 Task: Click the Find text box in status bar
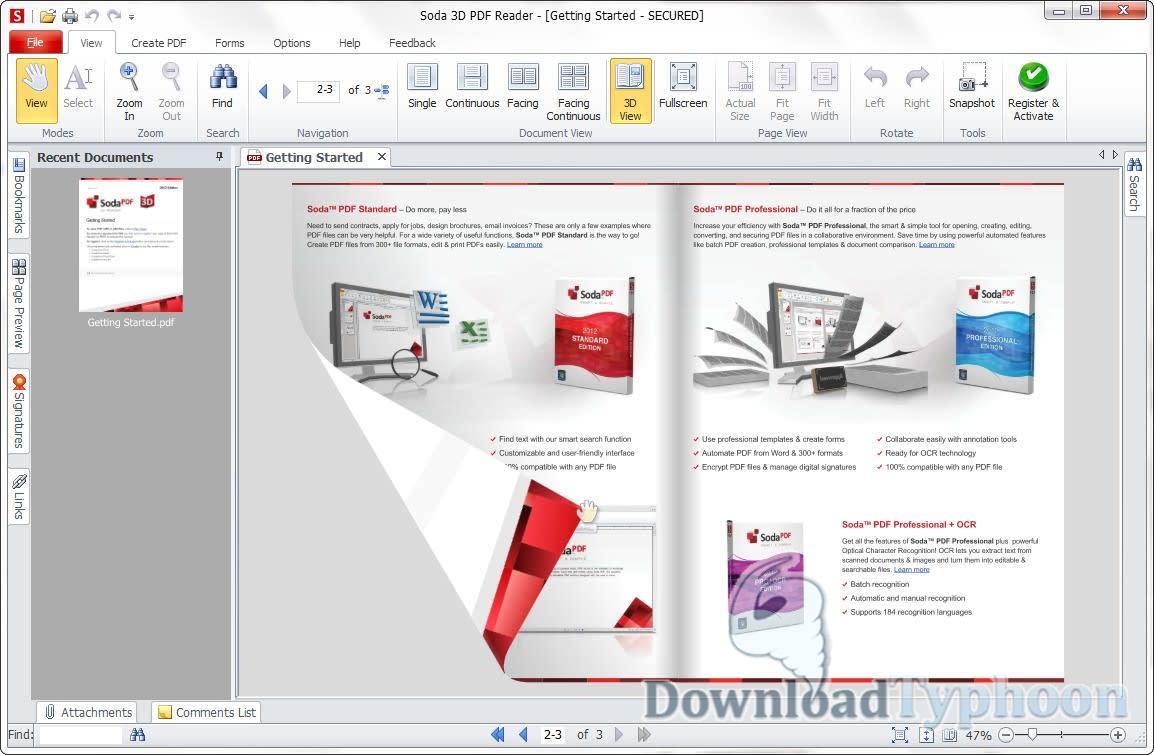coord(80,734)
